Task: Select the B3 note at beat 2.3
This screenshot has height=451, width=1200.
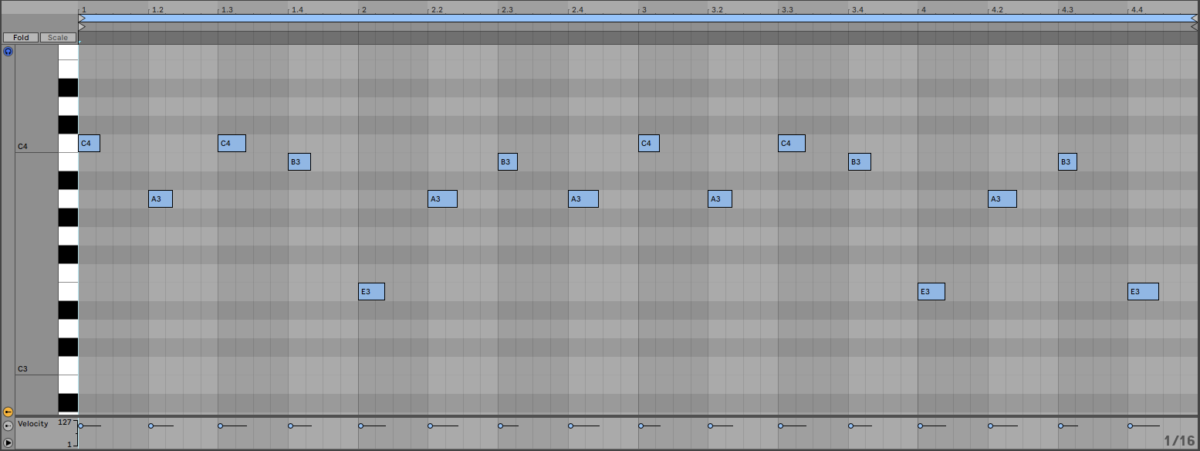Action: [507, 161]
